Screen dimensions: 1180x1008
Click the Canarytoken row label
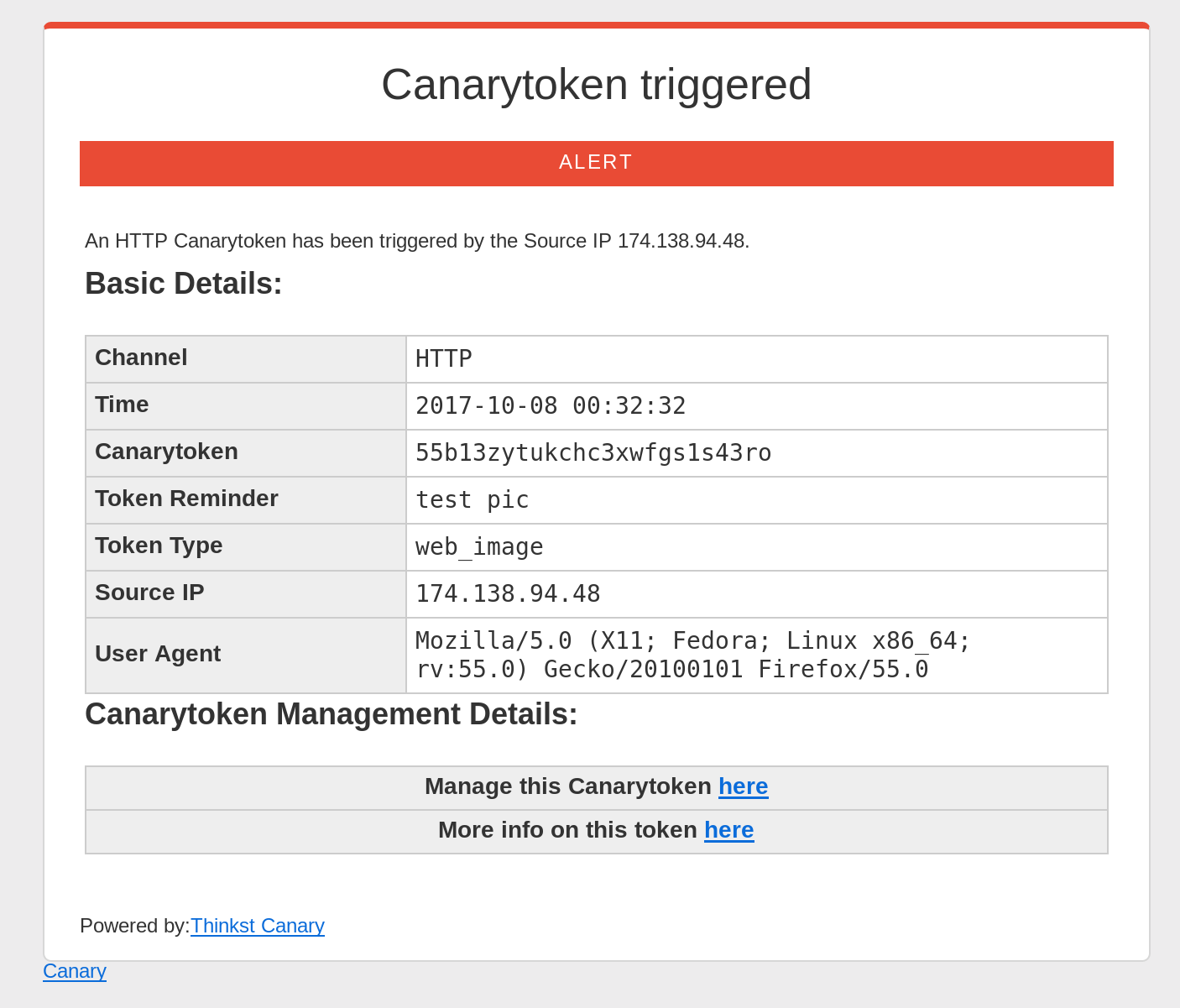coord(166,452)
